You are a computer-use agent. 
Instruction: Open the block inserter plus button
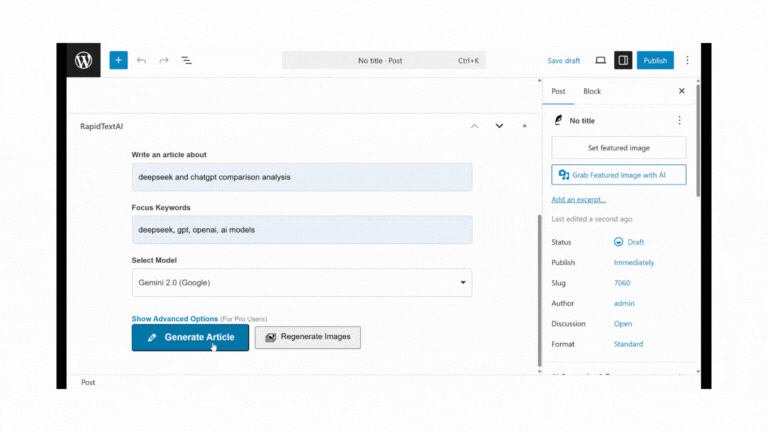click(118, 61)
